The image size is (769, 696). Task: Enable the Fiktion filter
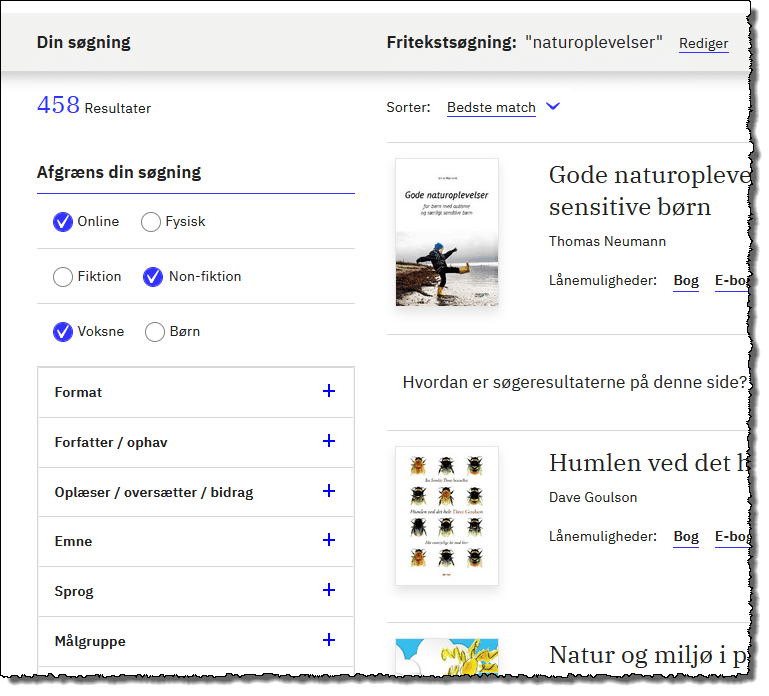(63, 277)
